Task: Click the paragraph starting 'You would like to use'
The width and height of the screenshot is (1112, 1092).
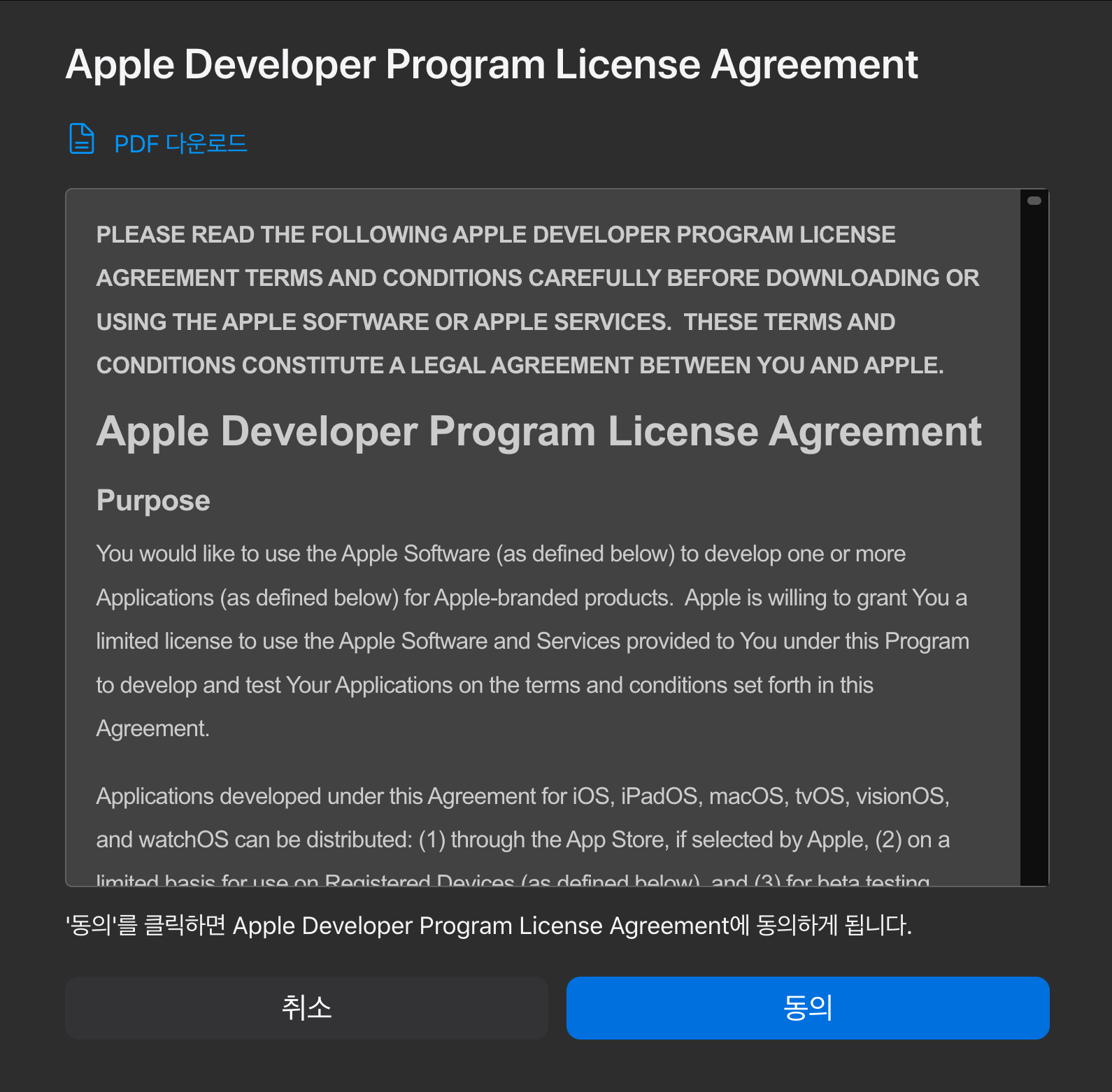Action: (x=533, y=641)
